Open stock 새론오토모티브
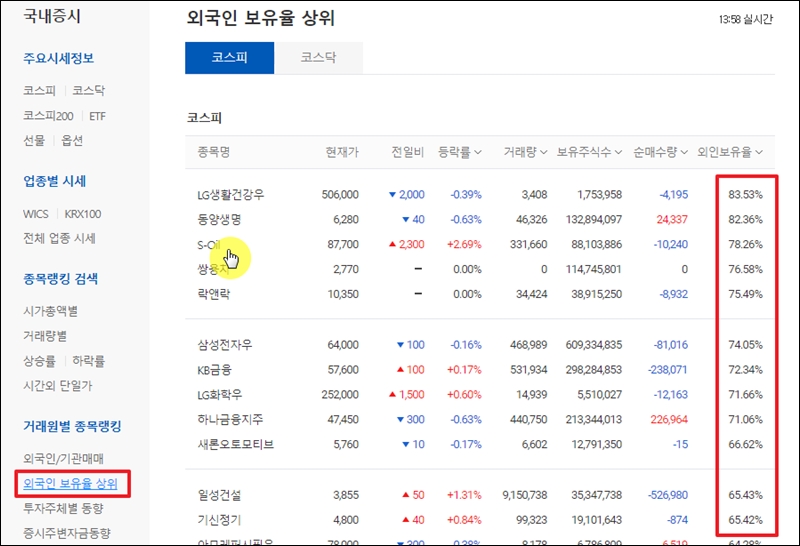Viewport: 800px width, 546px height. pos(236,444)
